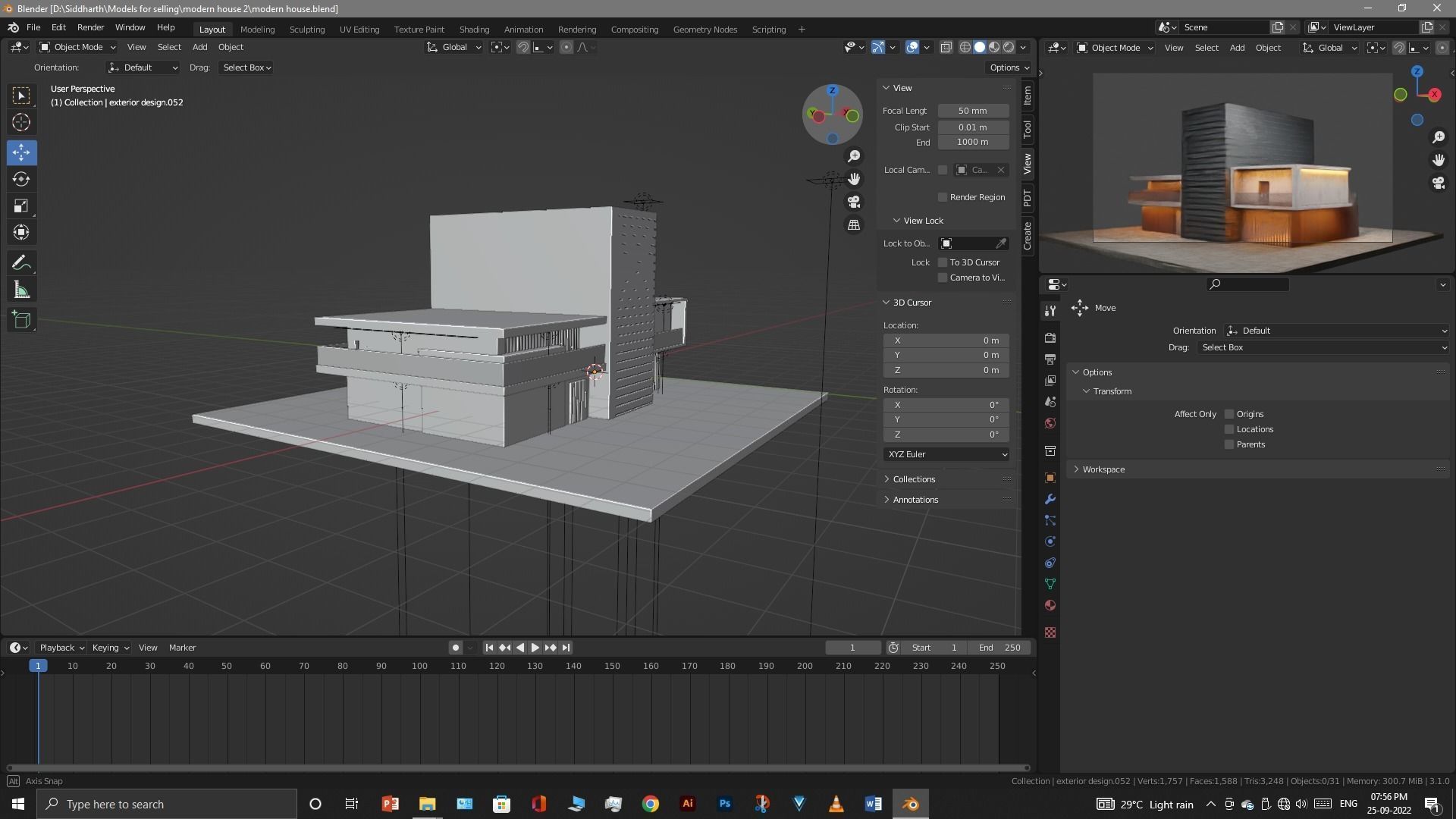Open the Tool settings properties tab

tap(1050, 311)
